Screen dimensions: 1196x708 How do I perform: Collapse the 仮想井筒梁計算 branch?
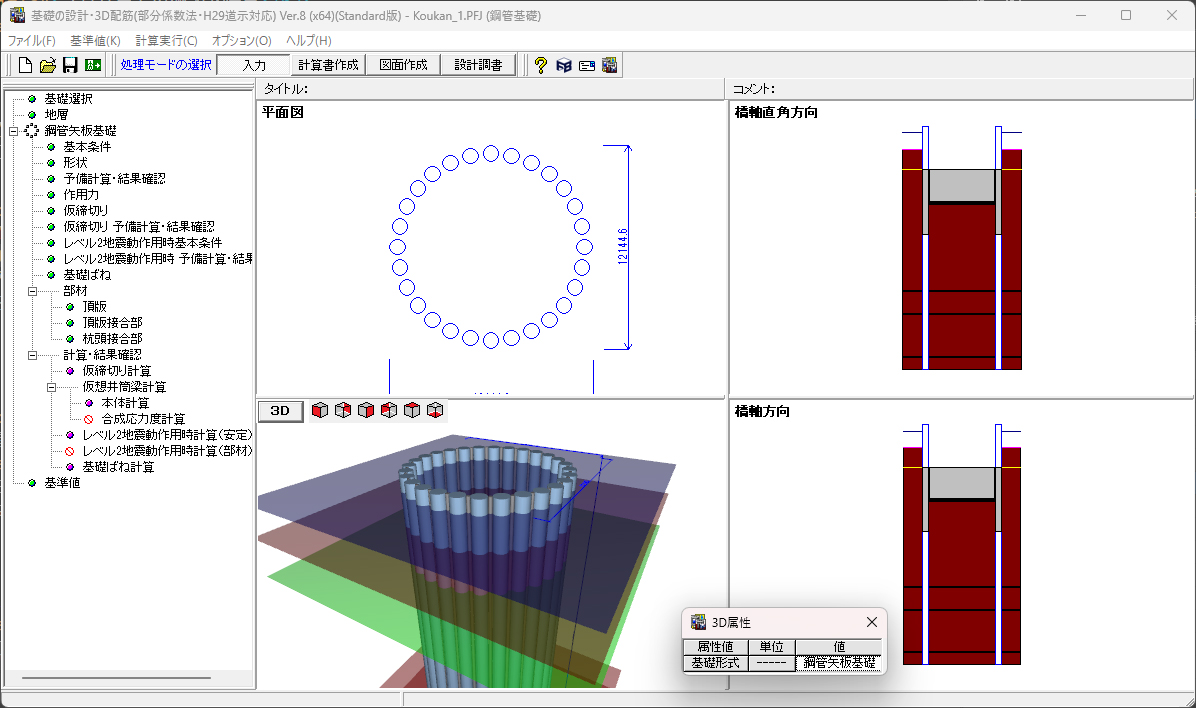coord(51,387)
